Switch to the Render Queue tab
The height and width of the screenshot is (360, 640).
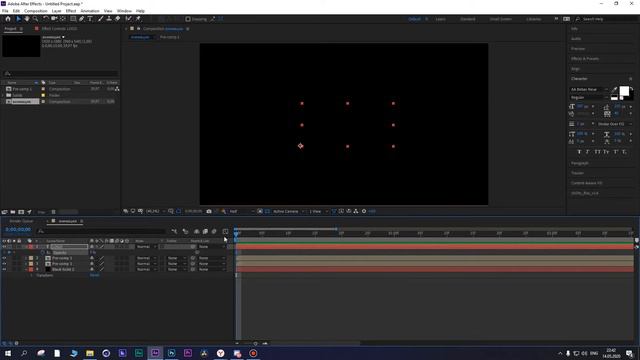21,221
